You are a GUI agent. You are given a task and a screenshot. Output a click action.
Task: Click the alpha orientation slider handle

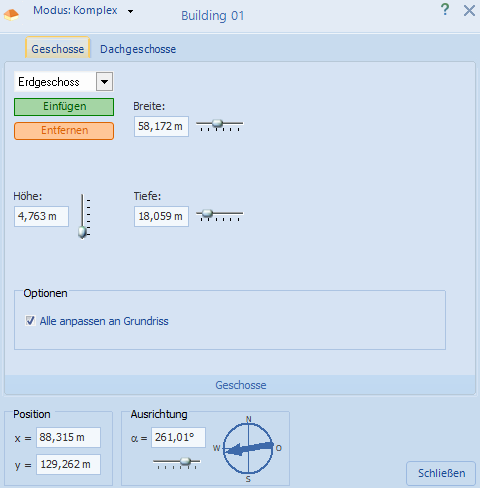185,461
